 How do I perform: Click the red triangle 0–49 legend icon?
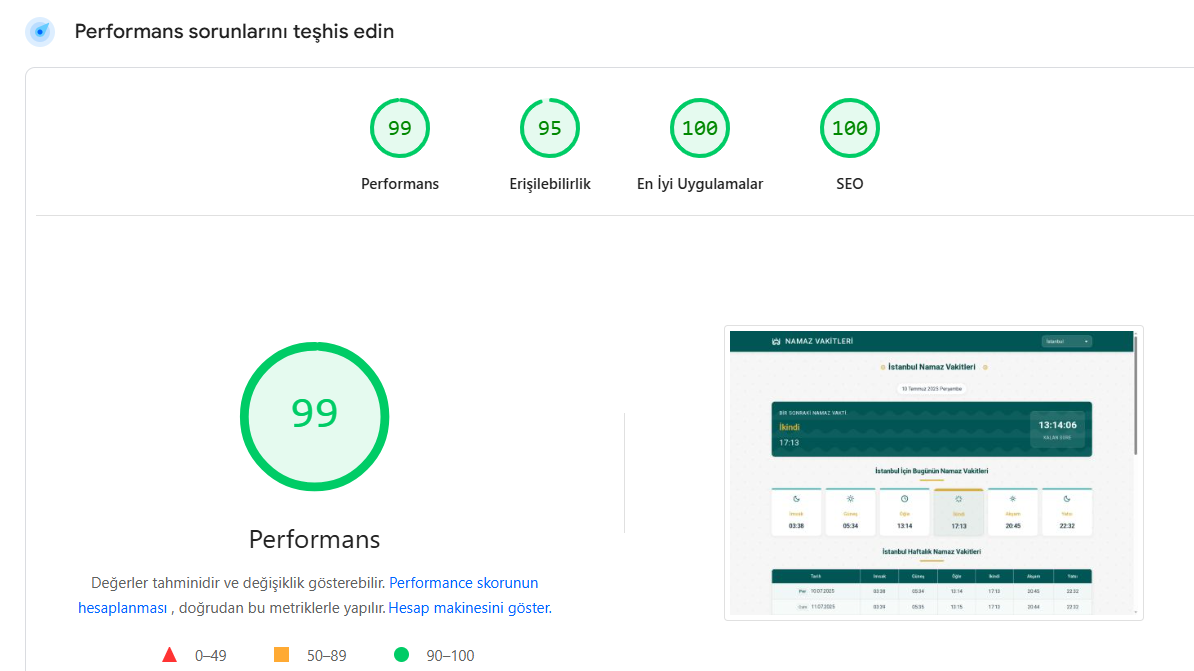point(170,655)
